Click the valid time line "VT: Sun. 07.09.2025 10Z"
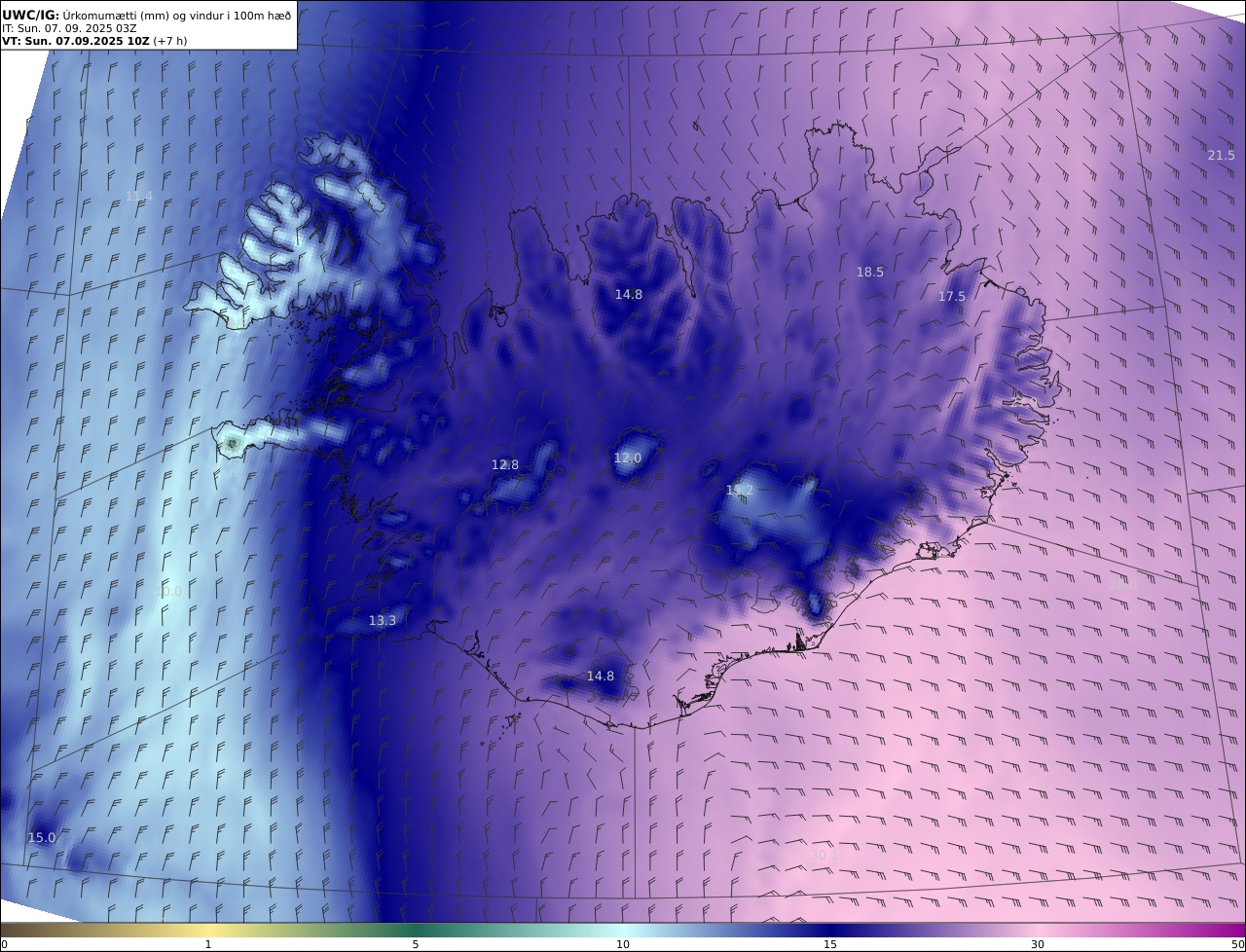Viewport: 1246px width, 952px height. pos(76,41)
